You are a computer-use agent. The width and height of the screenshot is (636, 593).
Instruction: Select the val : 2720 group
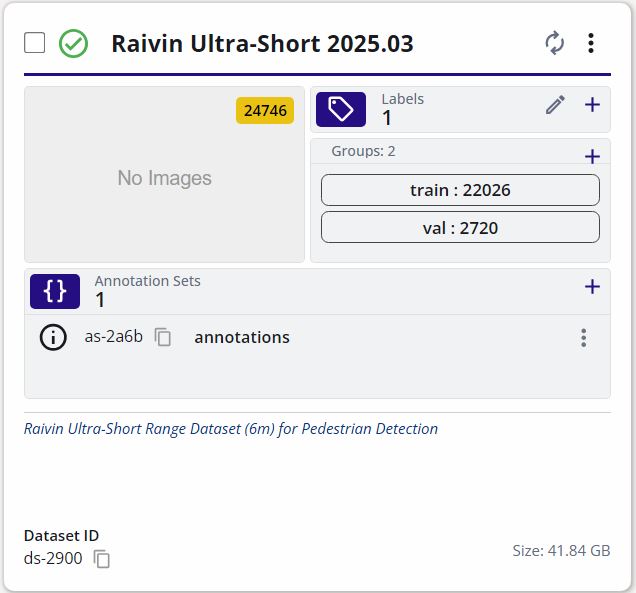tap(460, 227)
